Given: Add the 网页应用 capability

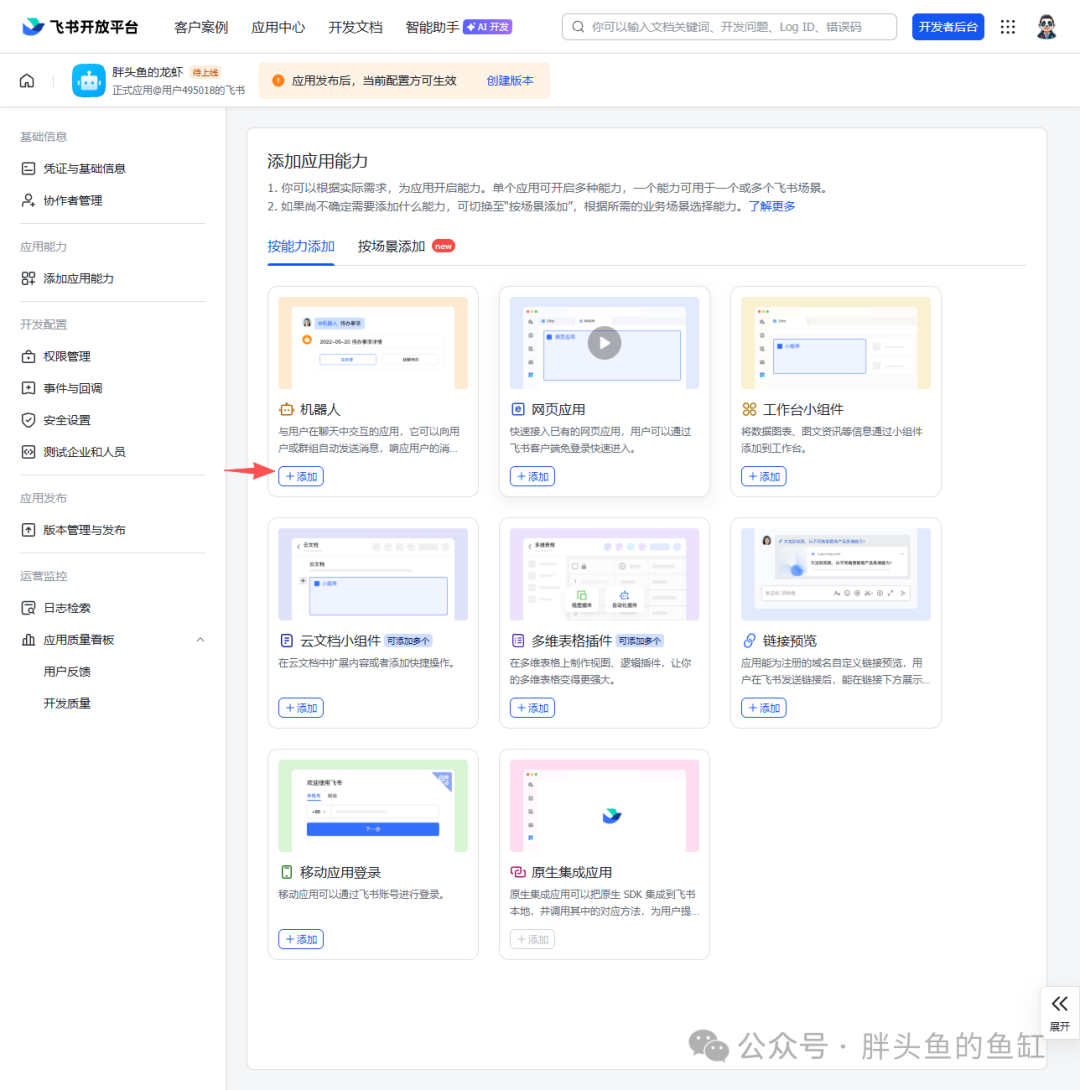Looking at the screenshot, I should pyautogui.click(x=532, y=476).
